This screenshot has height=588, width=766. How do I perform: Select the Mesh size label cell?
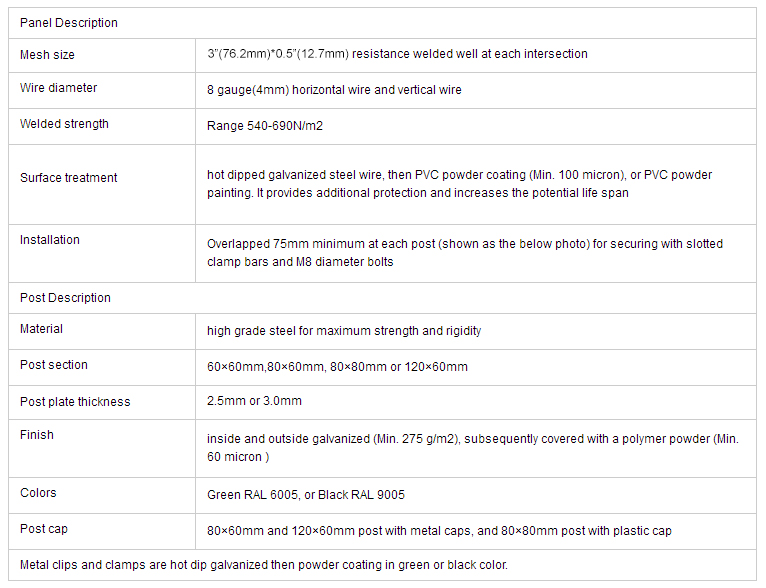click(x=102, y=55)
